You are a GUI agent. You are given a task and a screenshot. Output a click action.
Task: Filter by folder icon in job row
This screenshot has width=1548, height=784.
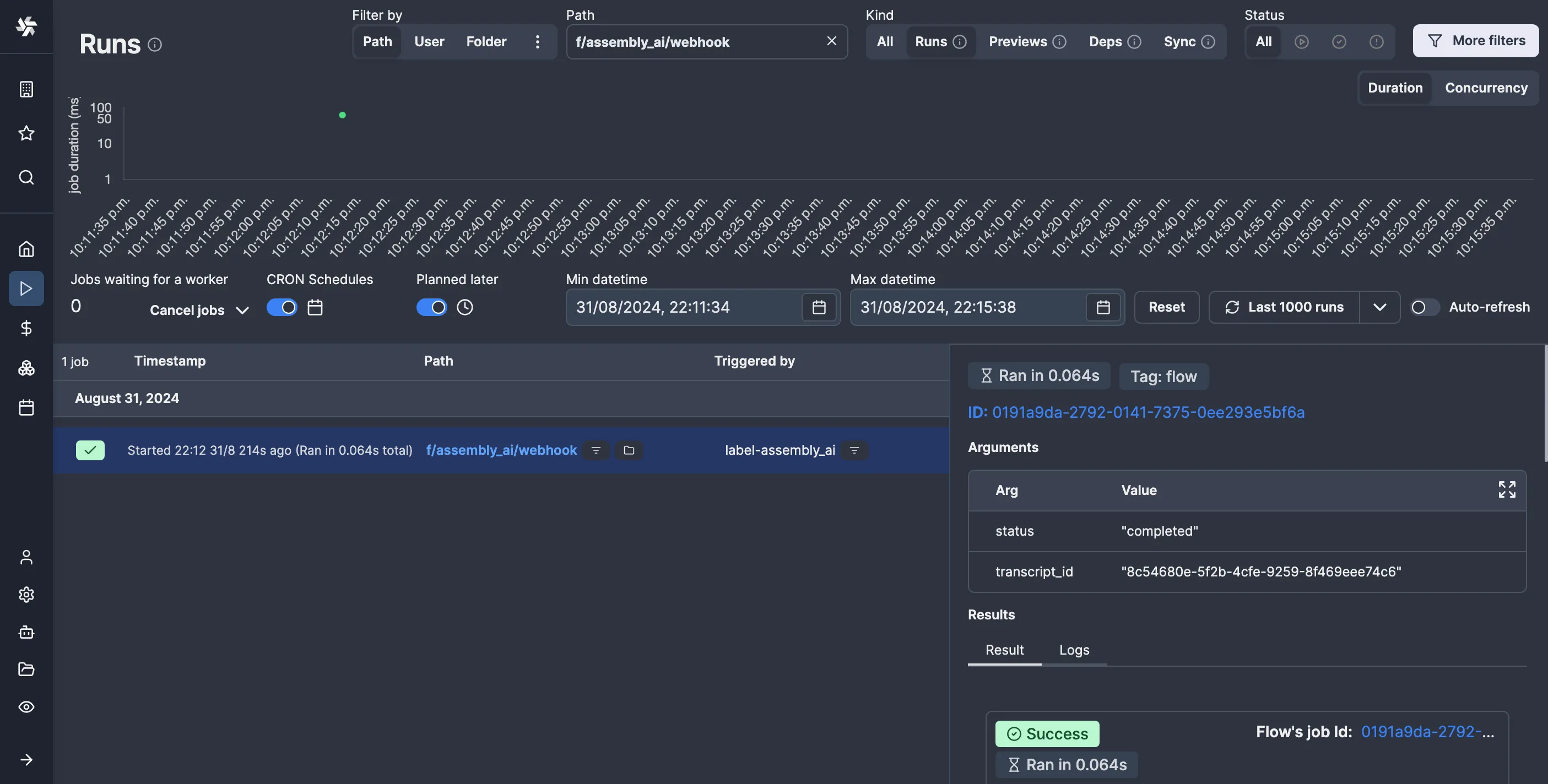pos(629,450)
